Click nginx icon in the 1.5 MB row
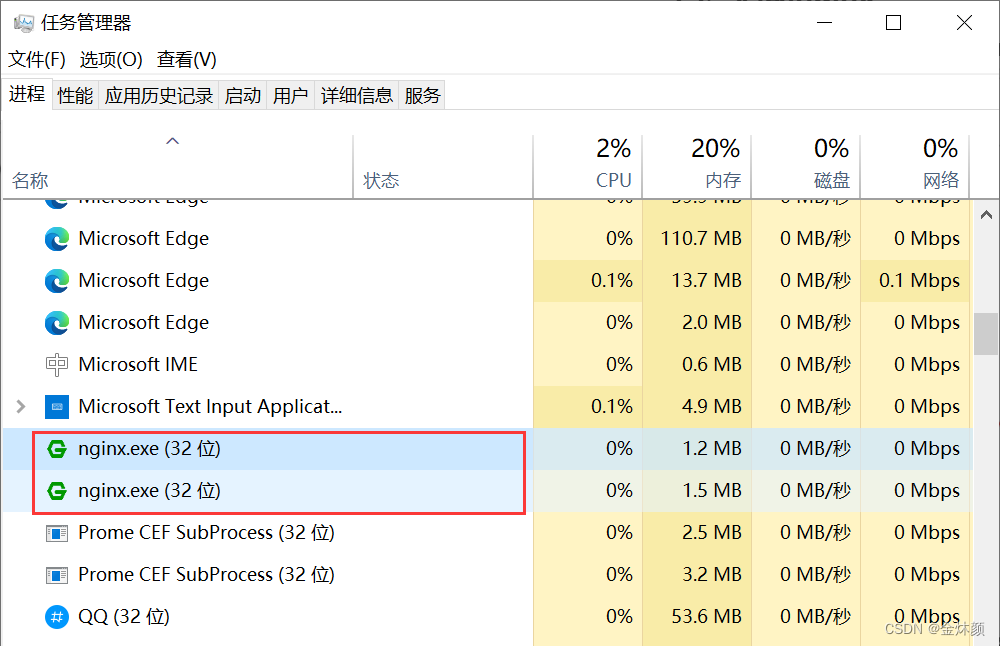 [x=57, y=491]
